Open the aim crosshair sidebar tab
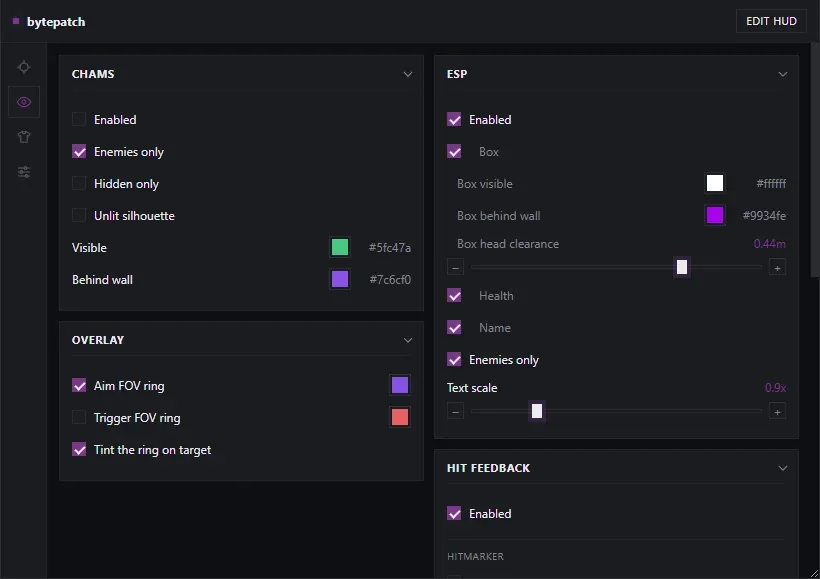The image size is (820, 579). [24, 67]
